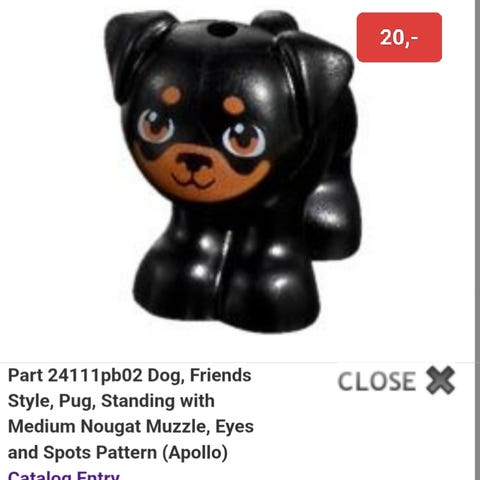Viewport: 480px width, 480px height.
Task: Click the word "(Apollo)" in the description
Action: pos(195,453)
